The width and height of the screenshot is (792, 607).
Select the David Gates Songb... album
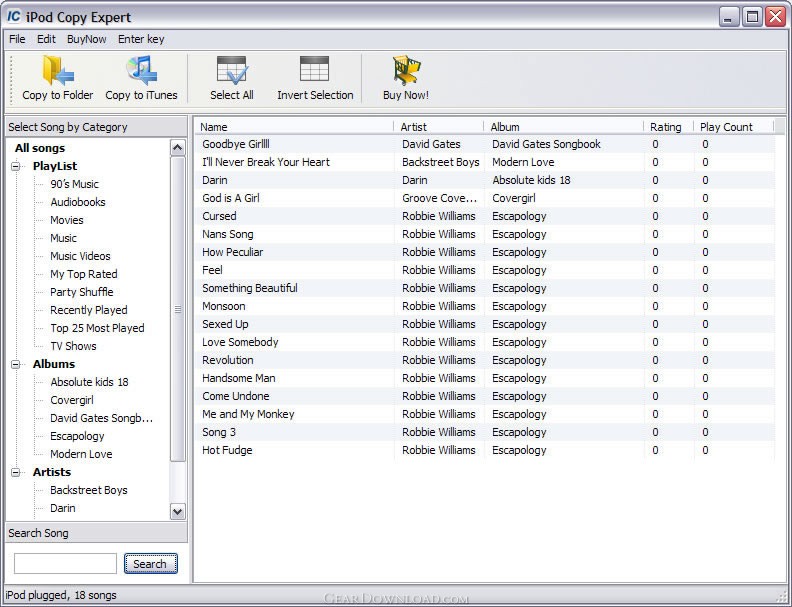101,418
